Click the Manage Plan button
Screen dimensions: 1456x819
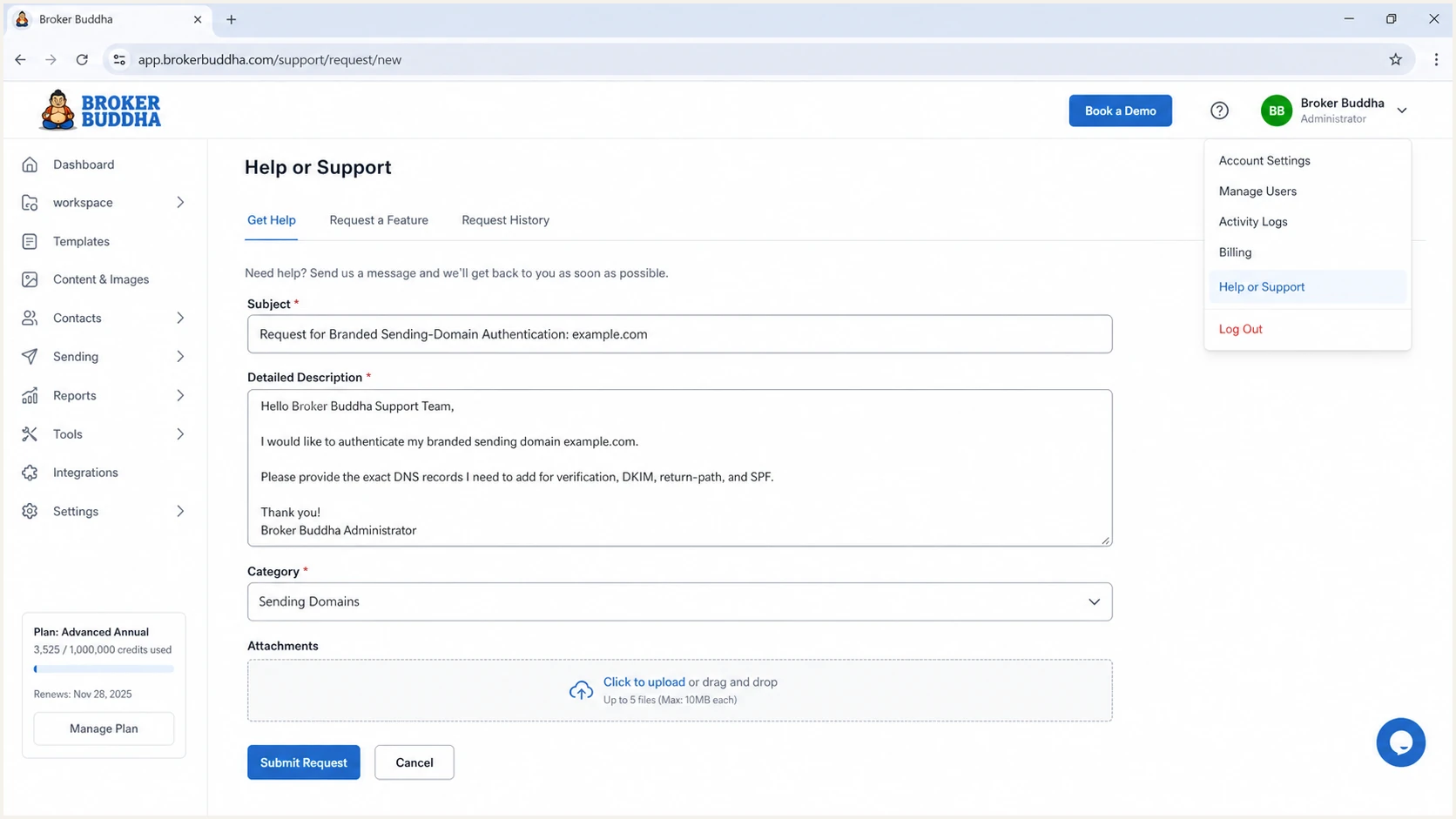(x=104, y=728)
